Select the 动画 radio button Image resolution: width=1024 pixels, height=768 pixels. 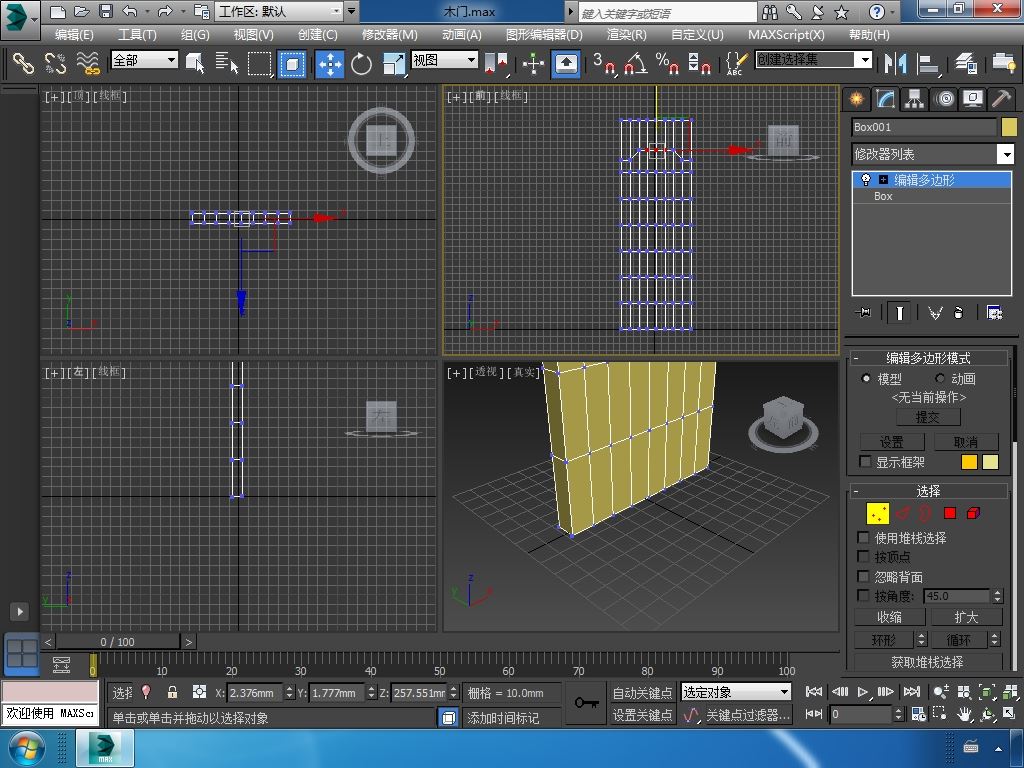[x=940, y=379]
